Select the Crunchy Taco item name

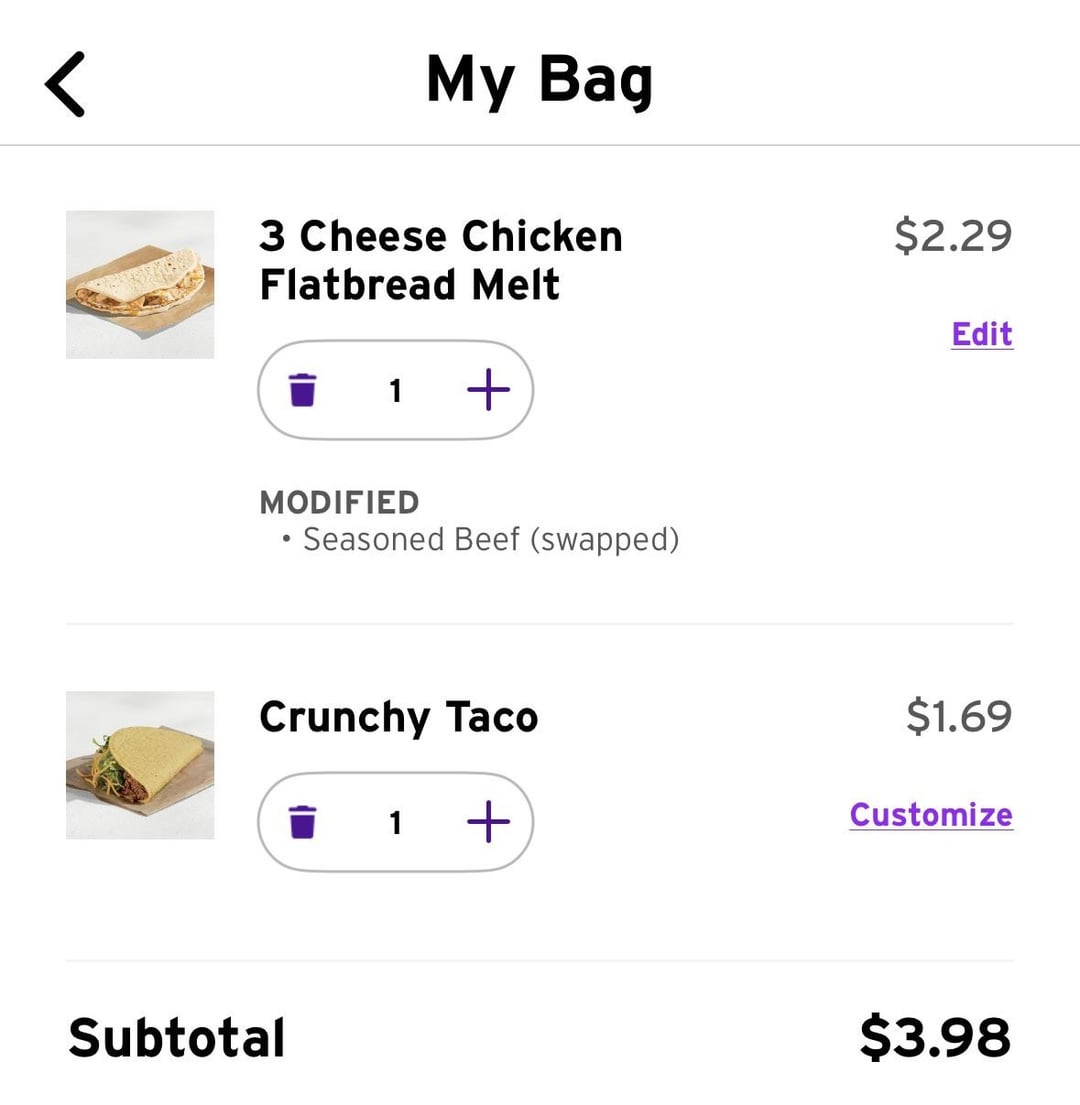coord(398,717)
